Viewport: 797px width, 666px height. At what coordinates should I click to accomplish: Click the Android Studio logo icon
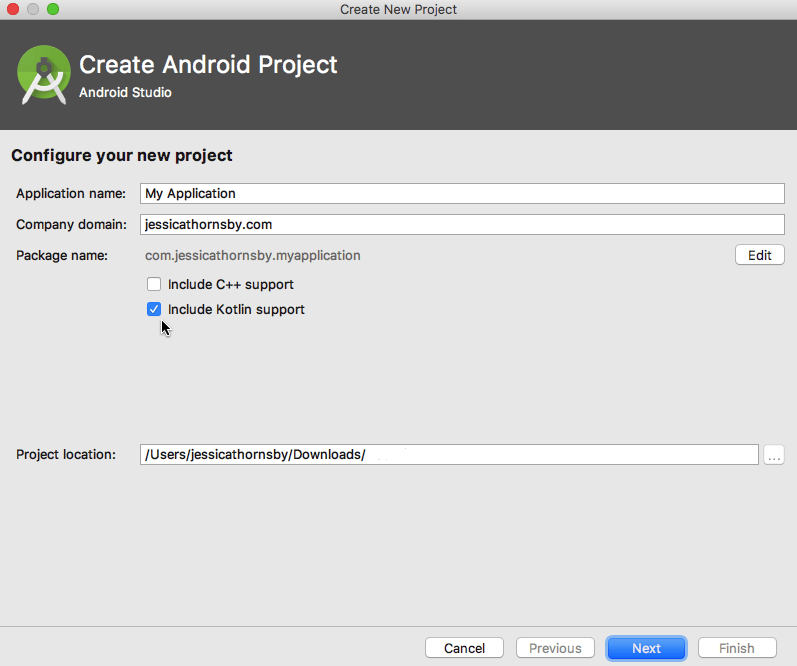click(x=44, y=75)
